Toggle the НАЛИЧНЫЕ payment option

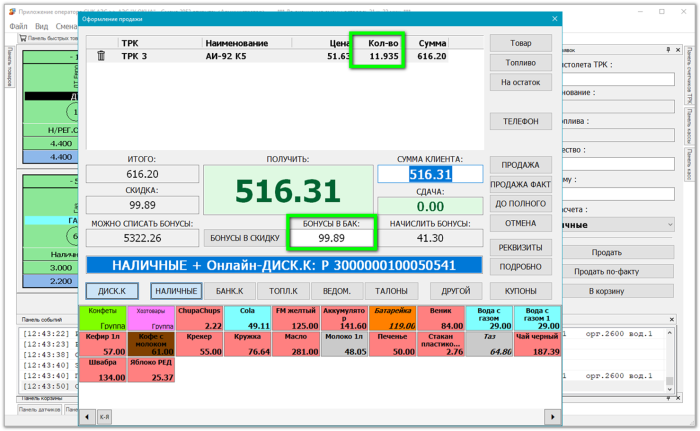coord(176,291)
